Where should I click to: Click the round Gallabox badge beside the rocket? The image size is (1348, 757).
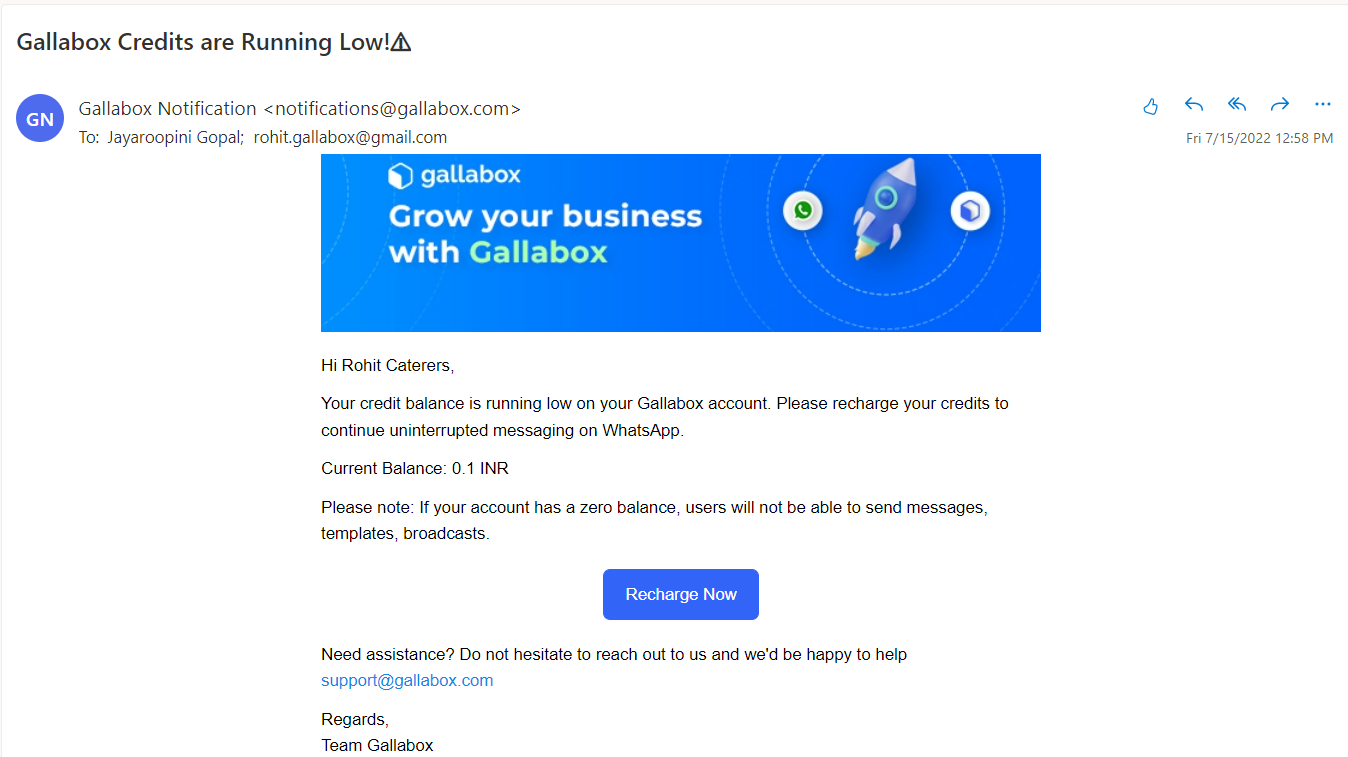(x=969, y=210)
